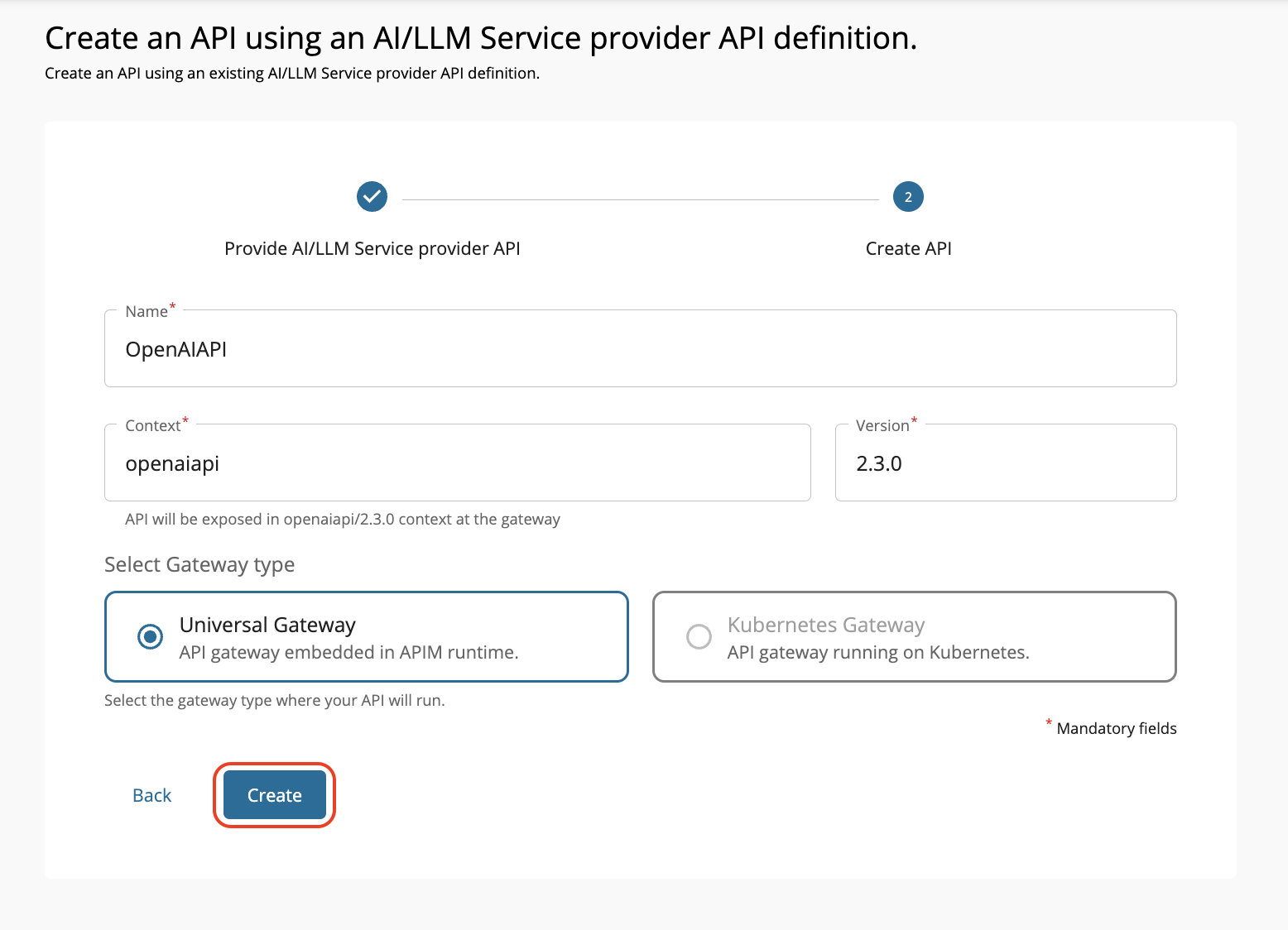Click the 'Provide AI/LLM Service provider API' step label
This screenshot has height=930, width=1288.
click(372, 248)
